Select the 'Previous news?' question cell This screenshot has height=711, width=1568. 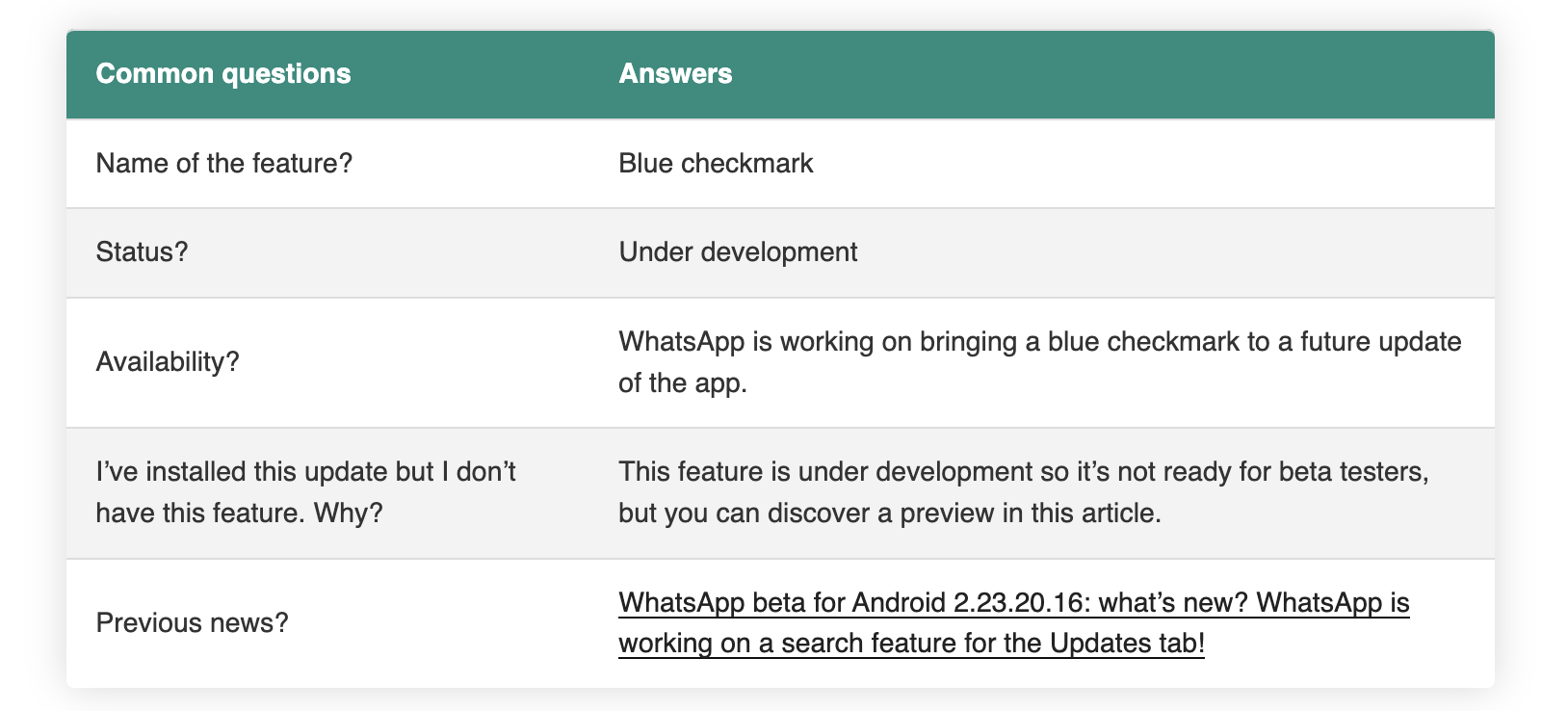click(x=192, y=623)
